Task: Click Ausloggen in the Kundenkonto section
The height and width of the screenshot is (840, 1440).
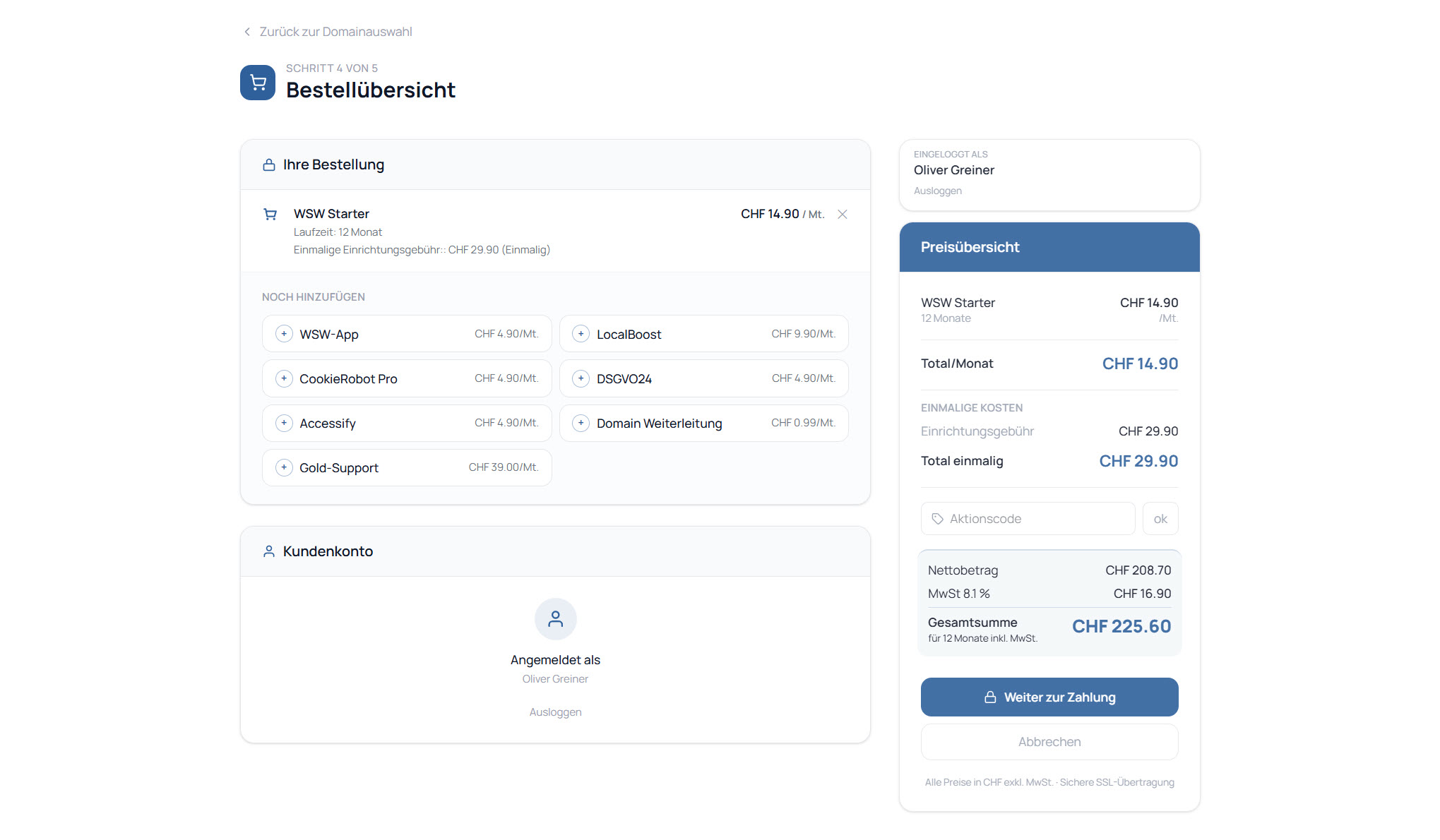Action: 555,712
